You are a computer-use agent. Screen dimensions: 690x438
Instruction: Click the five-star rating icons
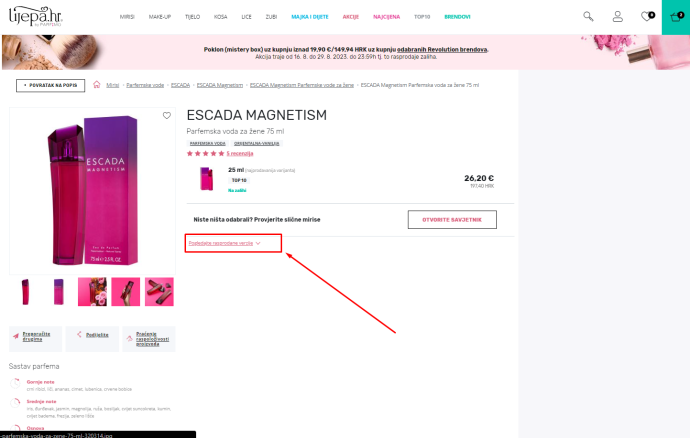204,153
